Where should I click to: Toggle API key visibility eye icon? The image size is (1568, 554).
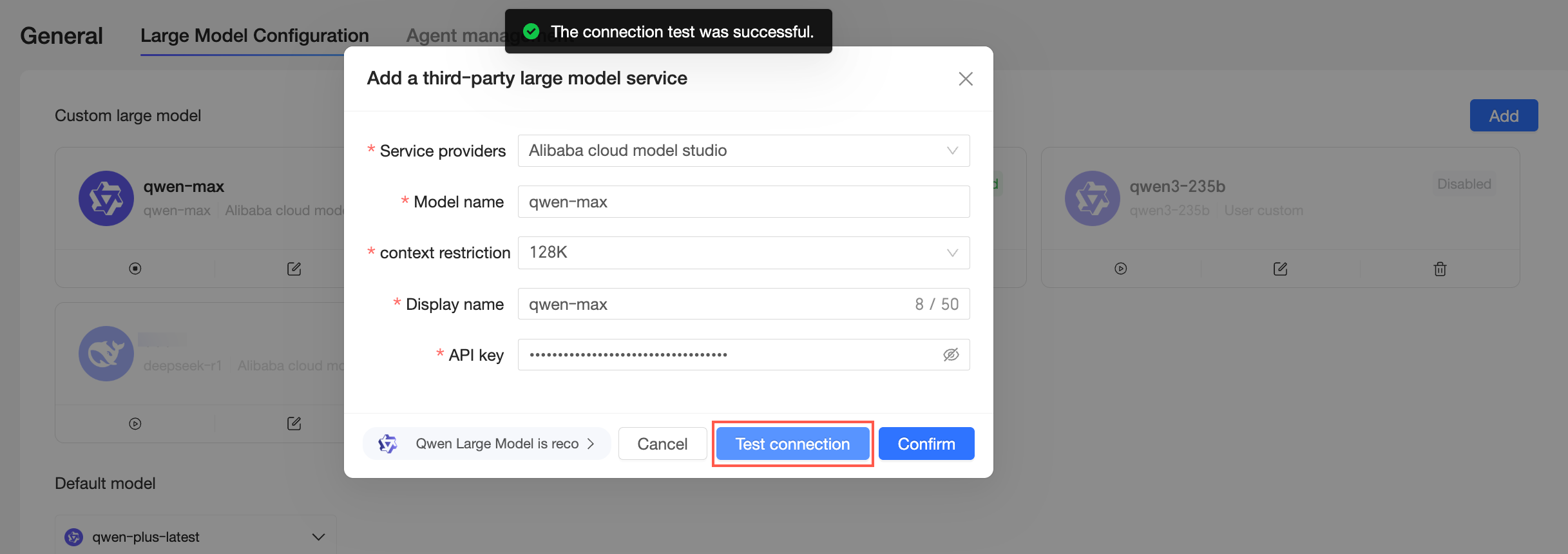(951, 355)
